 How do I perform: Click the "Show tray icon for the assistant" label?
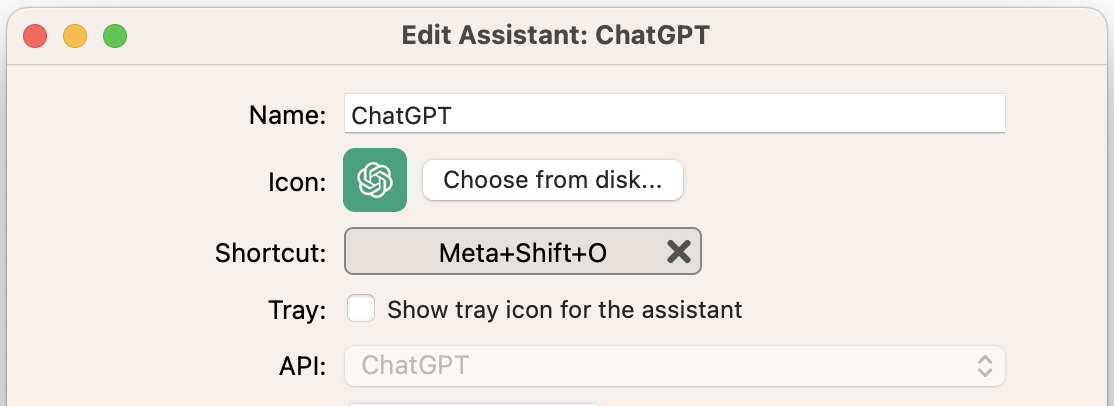point(565,310)
